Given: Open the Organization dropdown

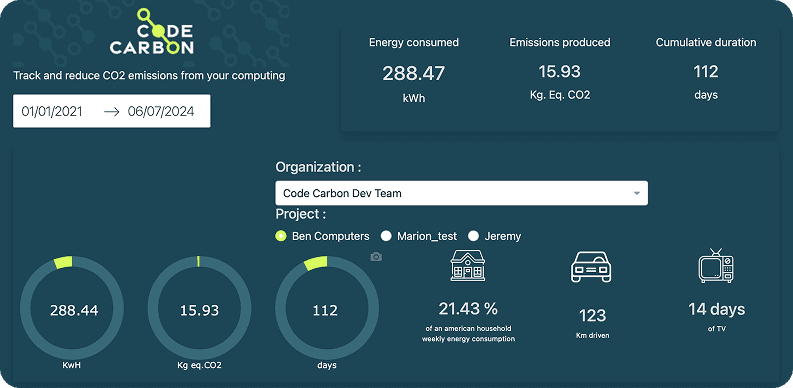Looking at the screenshot, I should tap(461, 193).
